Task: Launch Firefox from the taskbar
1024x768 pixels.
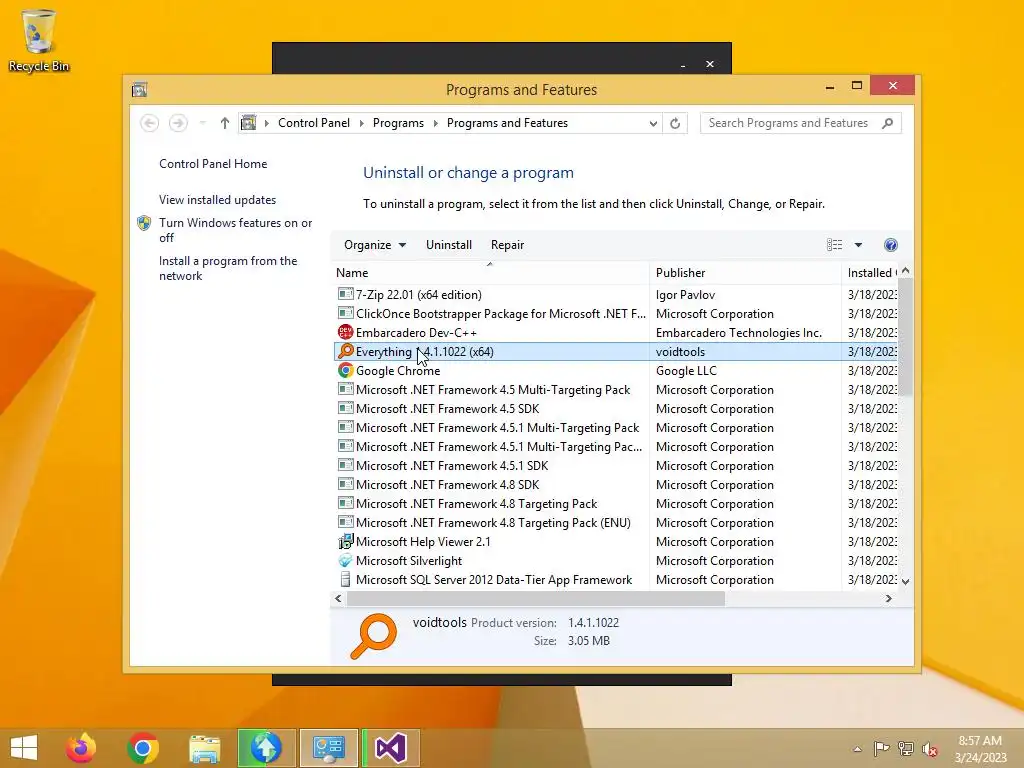Action: pyautogui.click(x=81, y=748)
